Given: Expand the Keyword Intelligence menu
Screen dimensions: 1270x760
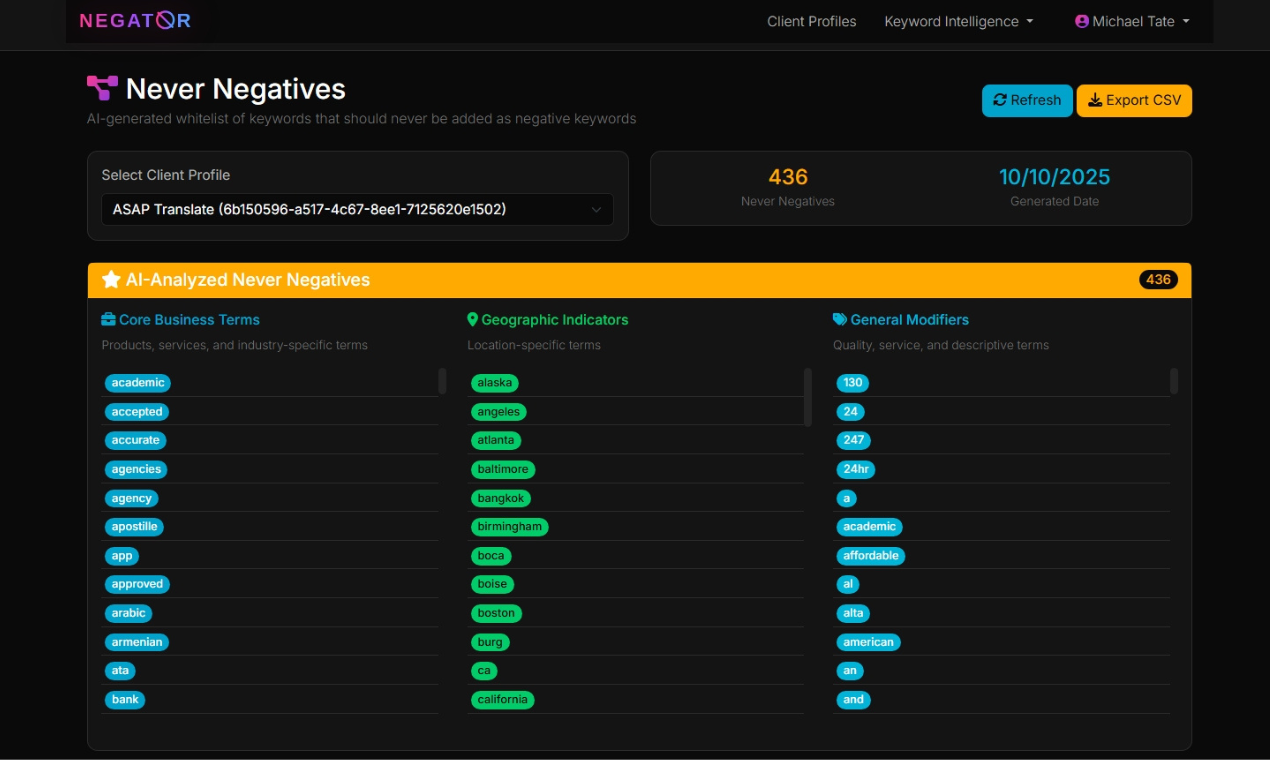Looking at the screenshot, I should pos(958,21).
